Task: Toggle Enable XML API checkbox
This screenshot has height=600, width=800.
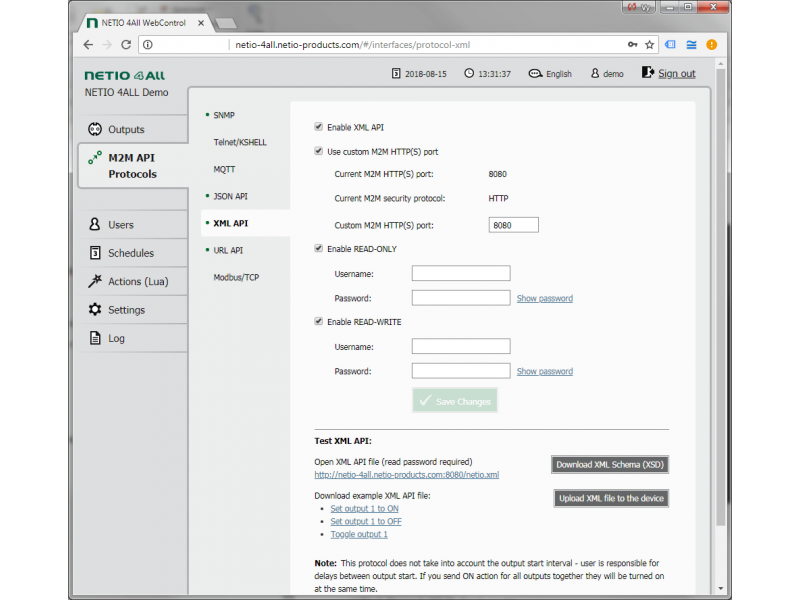Action: click(x=318, y=127)
